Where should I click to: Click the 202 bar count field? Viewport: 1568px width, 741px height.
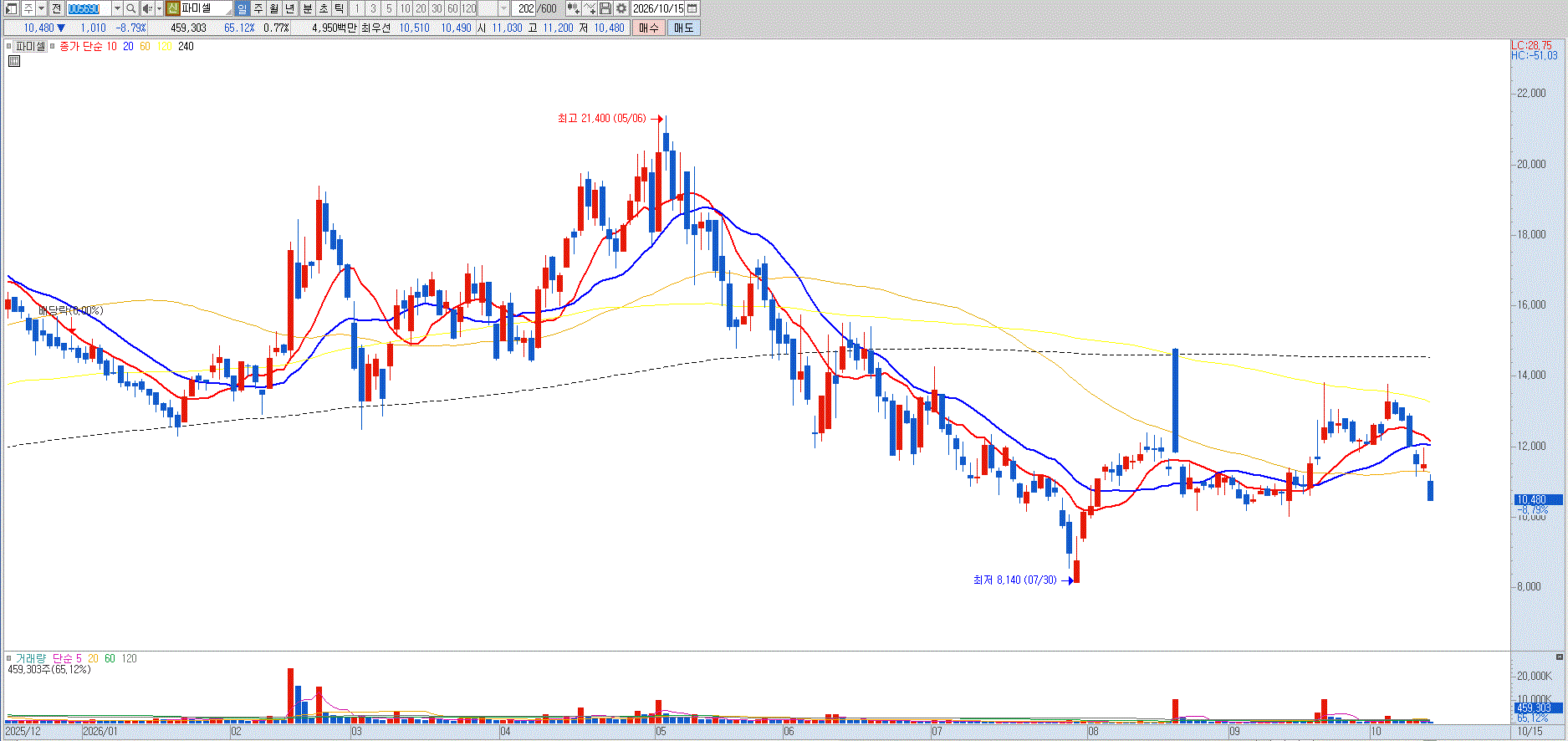coord(525,8)
